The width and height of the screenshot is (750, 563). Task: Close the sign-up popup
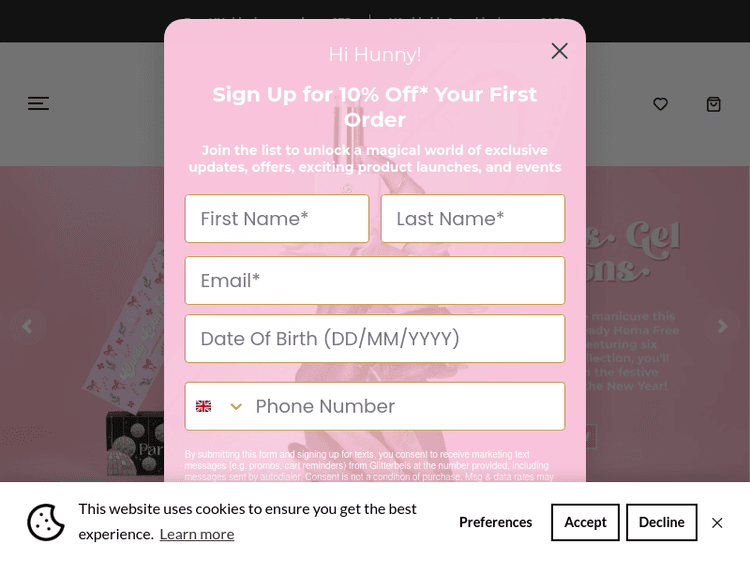559,51
